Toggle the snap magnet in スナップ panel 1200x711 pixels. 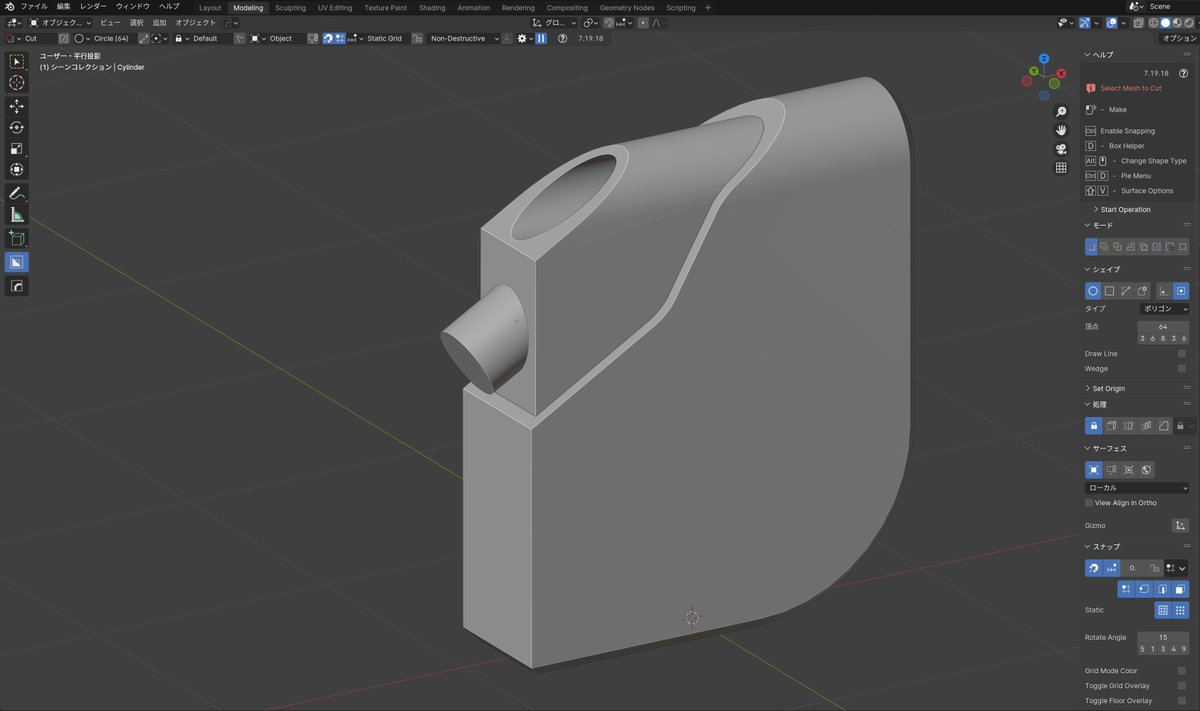[x=1094, y=568]
